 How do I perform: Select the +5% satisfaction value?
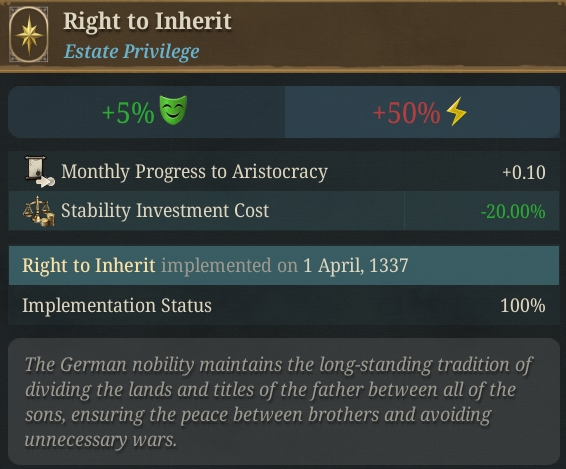(x=128, y=113)
